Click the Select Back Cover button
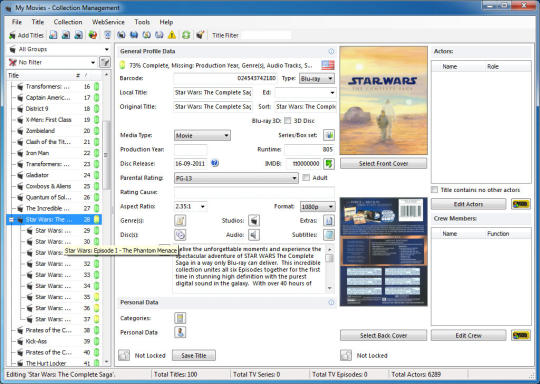The height and width of the screenshot is (384, 540). click(x=383, y=335)
